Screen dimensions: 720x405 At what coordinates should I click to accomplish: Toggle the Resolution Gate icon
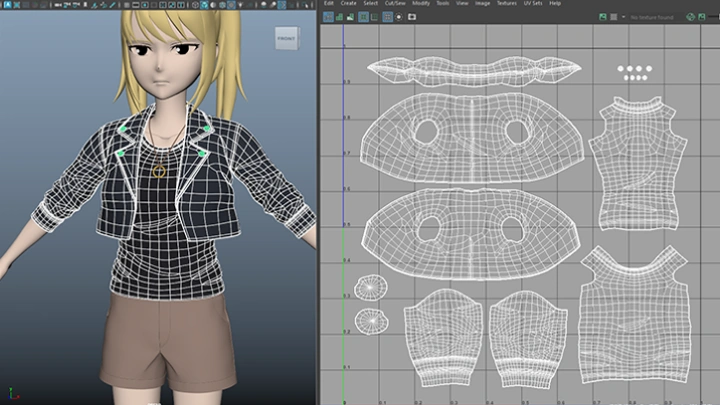point(145,5)
